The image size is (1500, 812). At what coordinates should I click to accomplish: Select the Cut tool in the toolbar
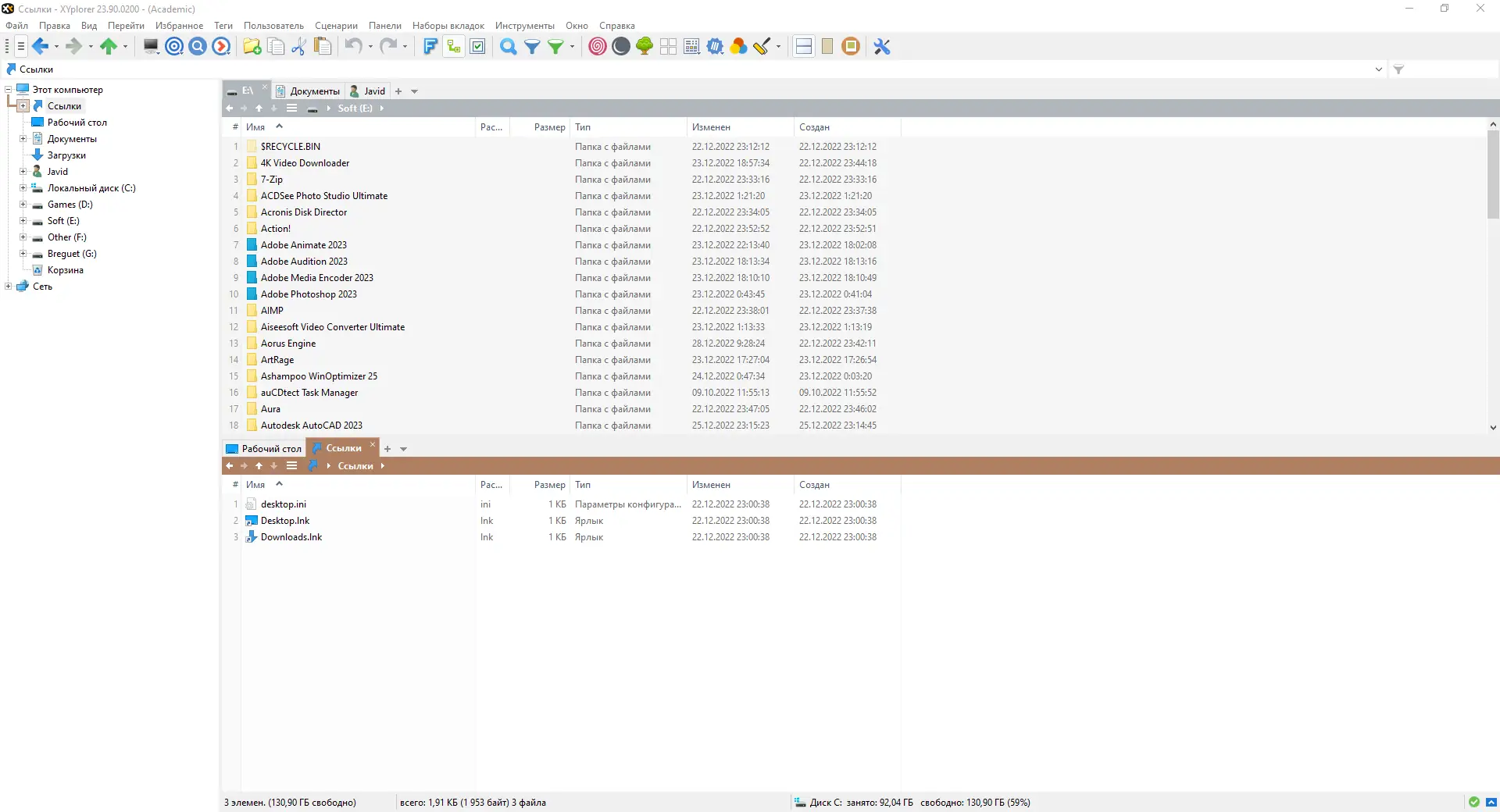click(x=299, y=46)
